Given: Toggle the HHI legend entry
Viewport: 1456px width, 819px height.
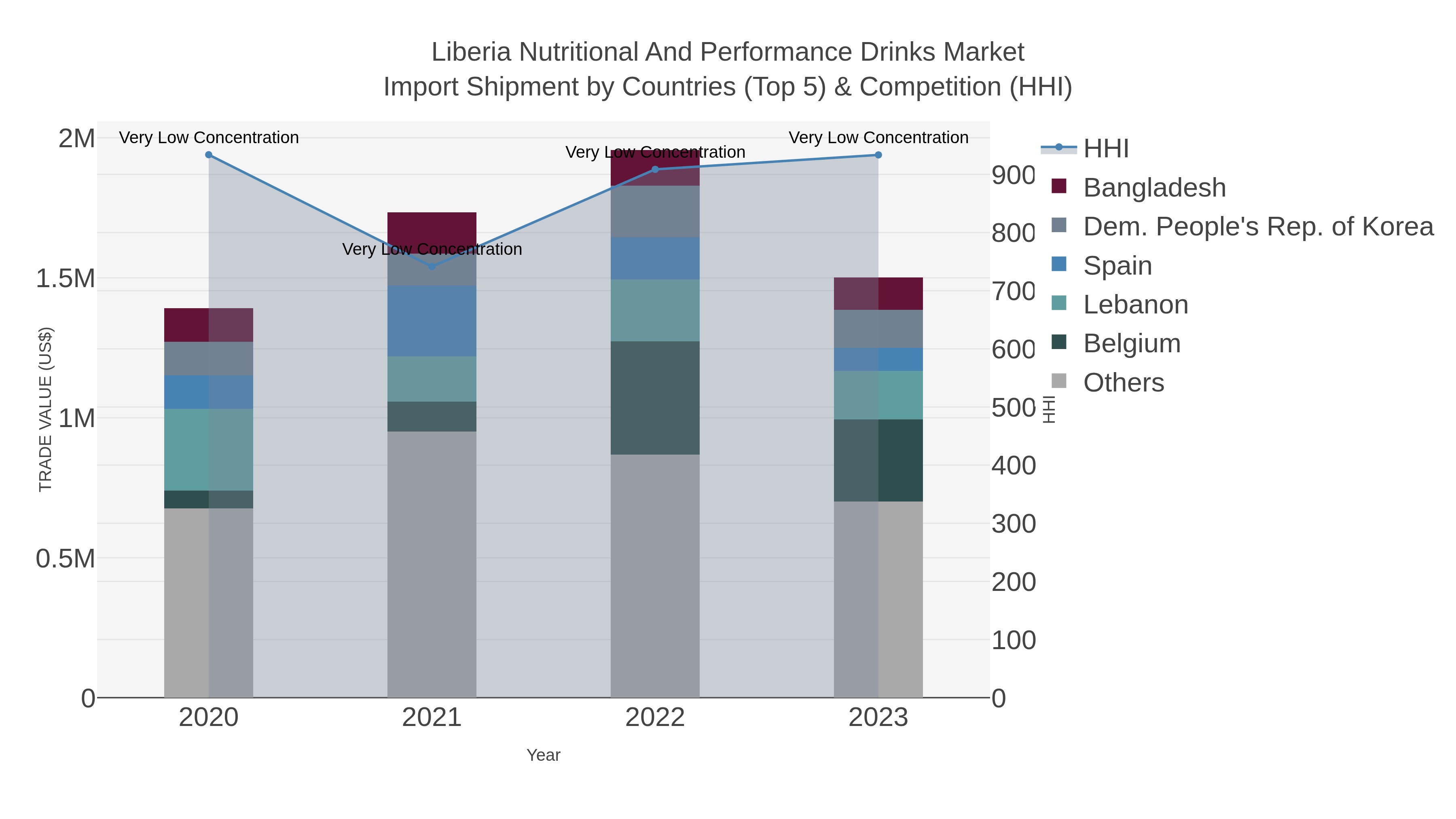Looking at the screenshot, I should 1085,148.
